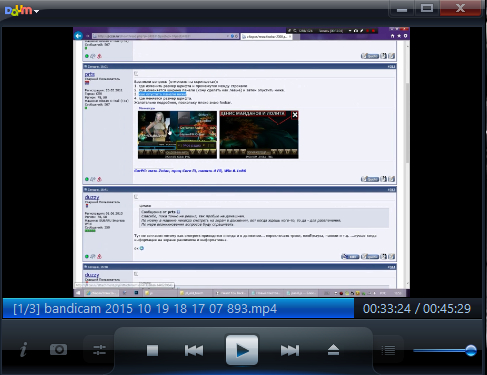Close the PotPlayer window
The height and width of the screenshot is (375, 487).
460,8
